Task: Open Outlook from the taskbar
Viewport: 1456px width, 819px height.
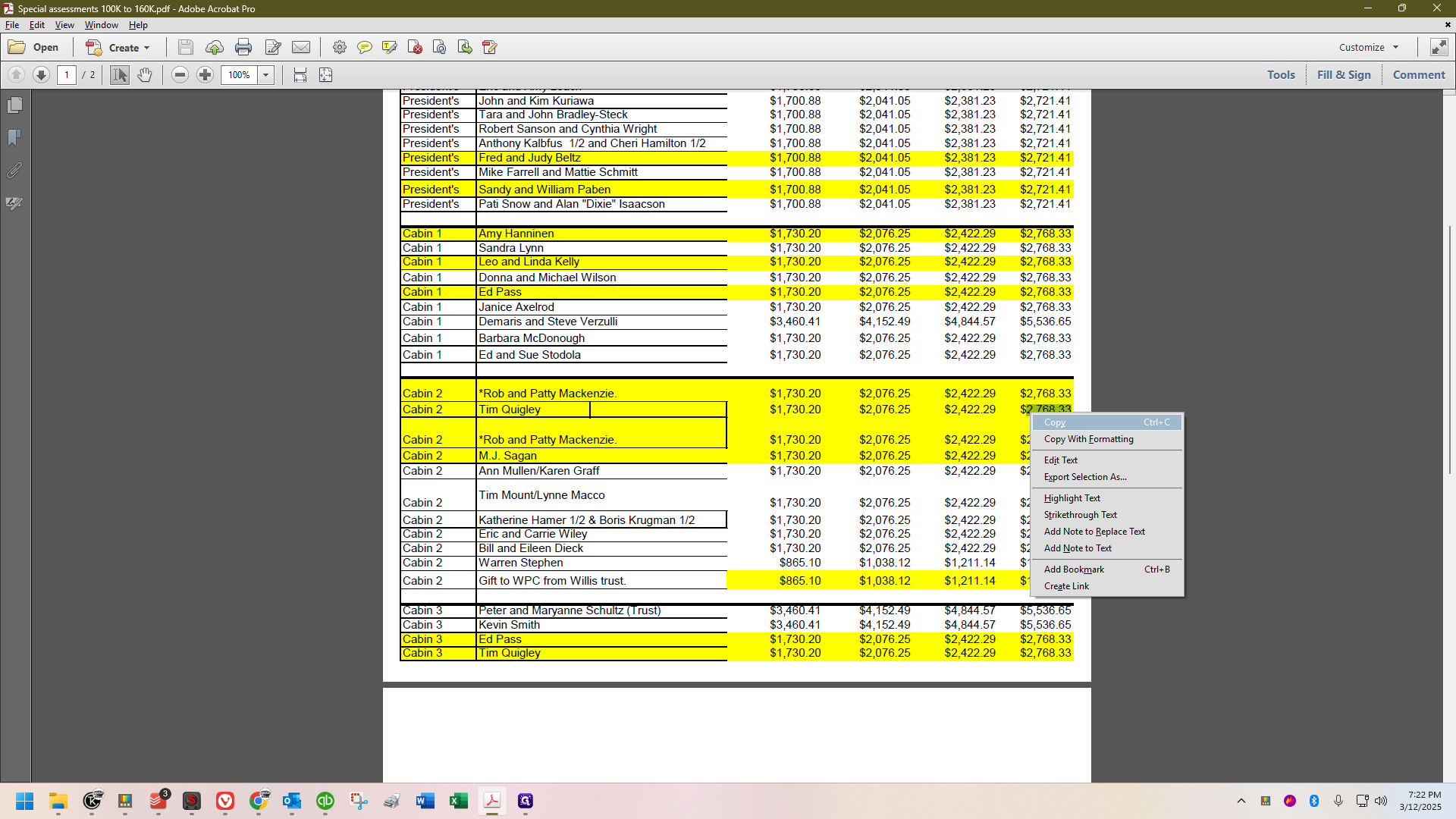Action: point(292,801)
